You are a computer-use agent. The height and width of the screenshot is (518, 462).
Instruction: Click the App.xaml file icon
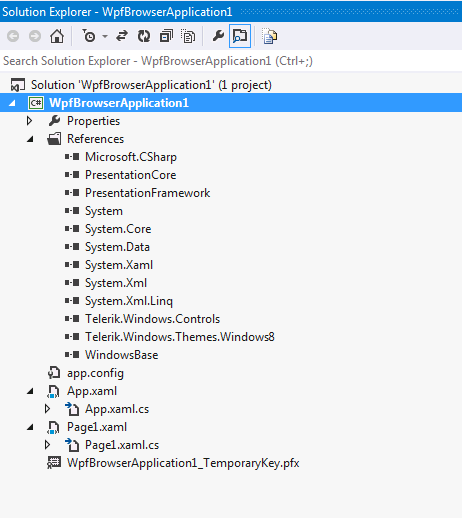(x=53, y=391)
